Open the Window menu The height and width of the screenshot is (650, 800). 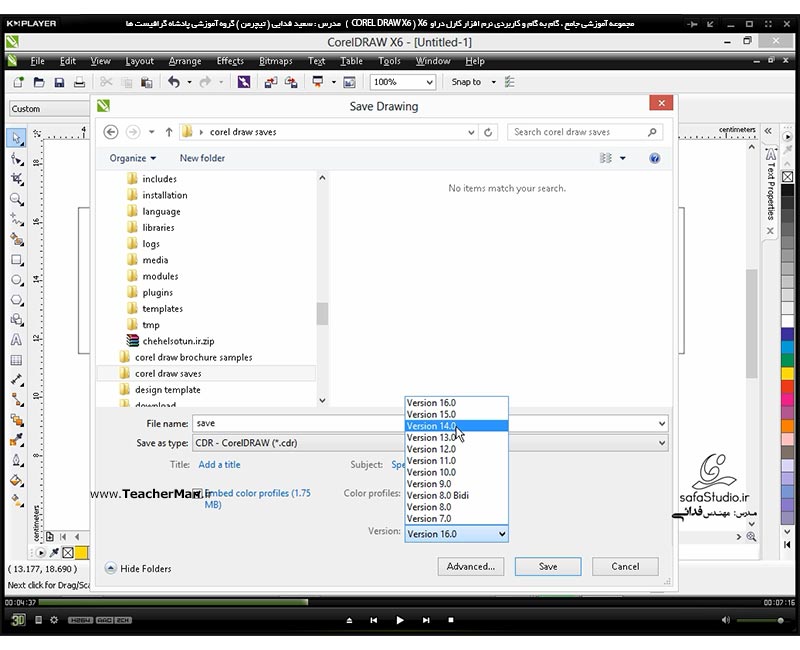(433, 61)
